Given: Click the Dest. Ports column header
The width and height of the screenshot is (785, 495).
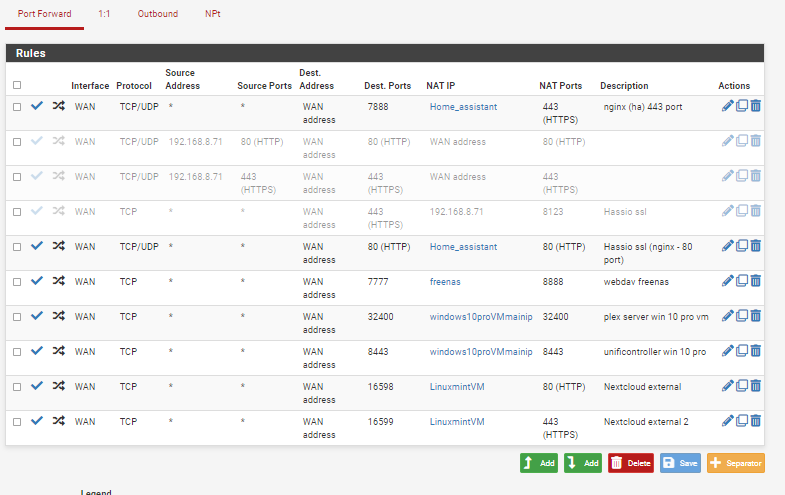Looking at the screenshot, I should pos(387,86).
